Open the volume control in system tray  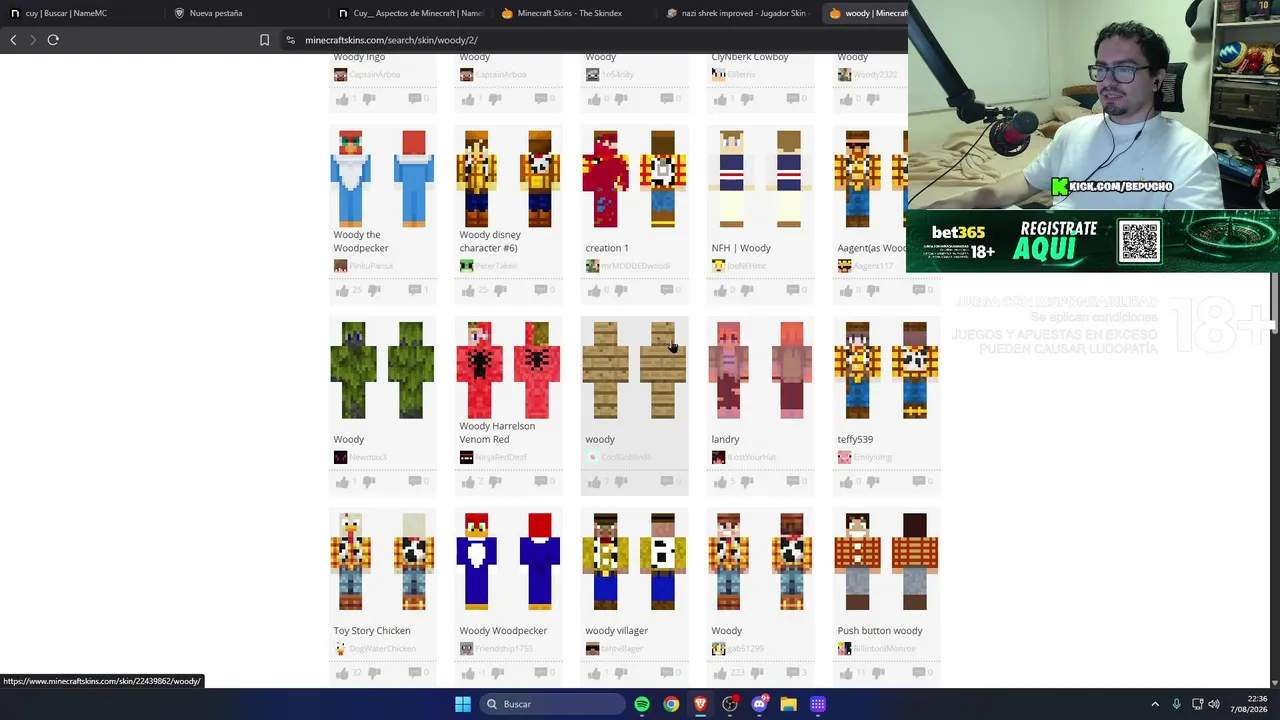point(1214,704)
